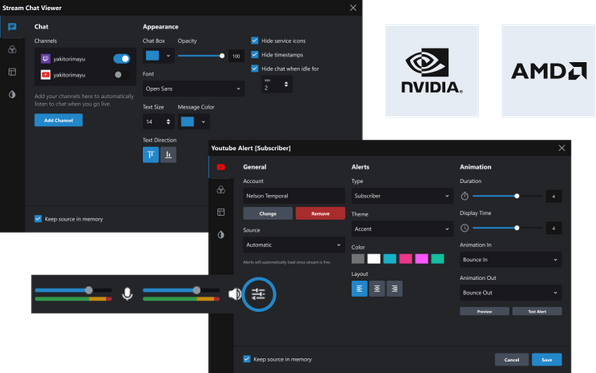Viewport: 596px width, 373px height.
Task: Click the Display Time slider handle
Action: point(517,228)
